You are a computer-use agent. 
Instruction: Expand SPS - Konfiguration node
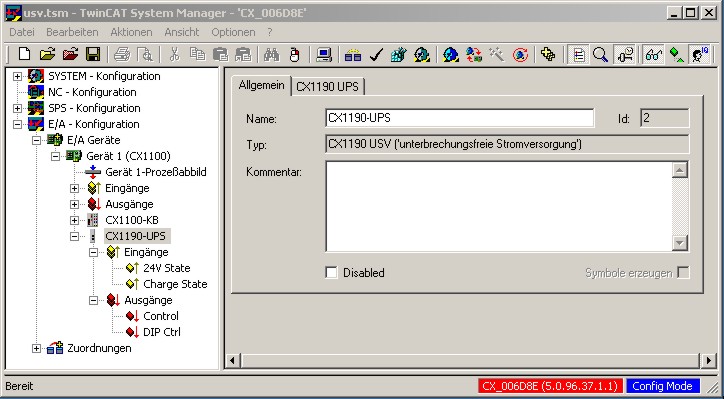tap(17, 109)
